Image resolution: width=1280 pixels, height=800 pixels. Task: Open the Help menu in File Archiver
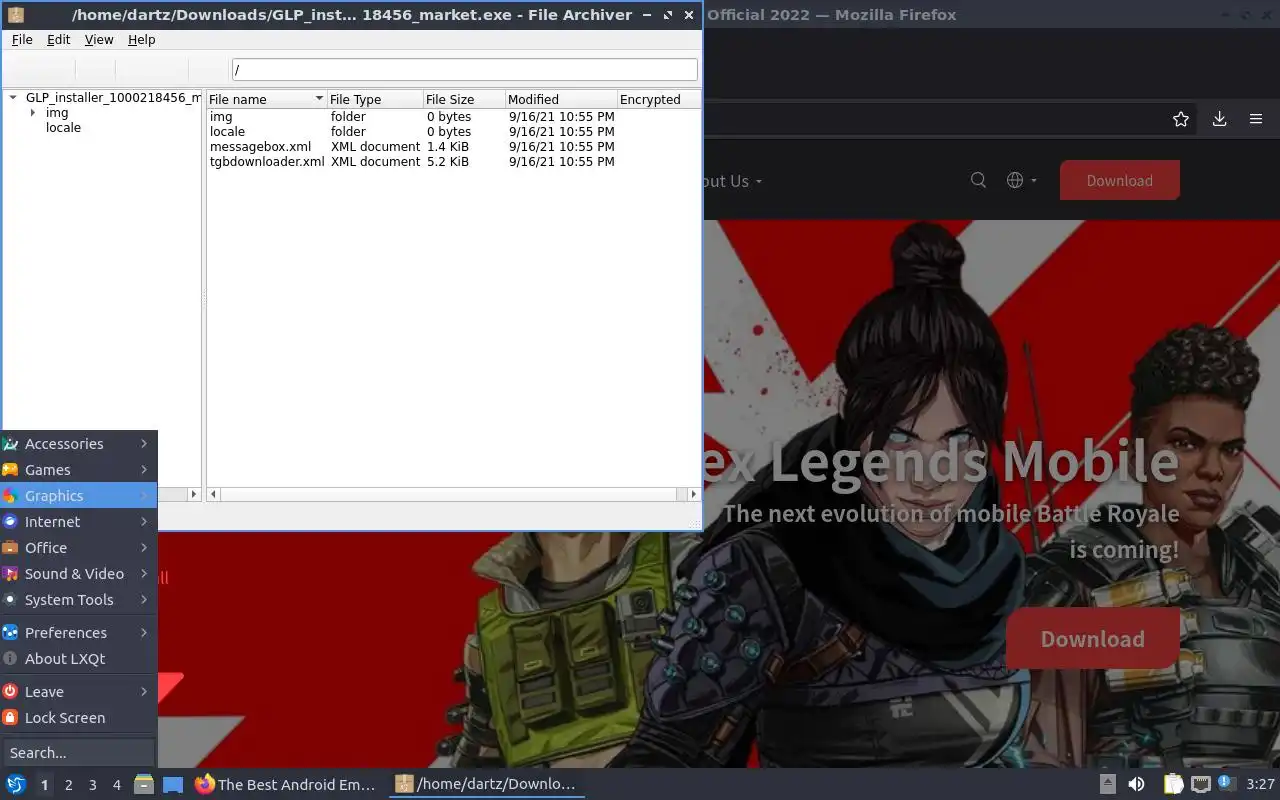pos(142,40)
